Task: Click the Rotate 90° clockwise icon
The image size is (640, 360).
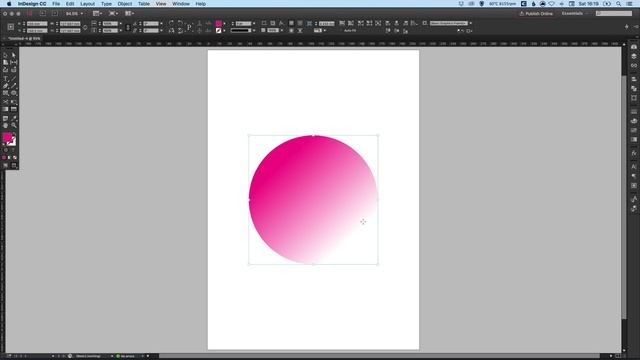Action: (171, 23)
